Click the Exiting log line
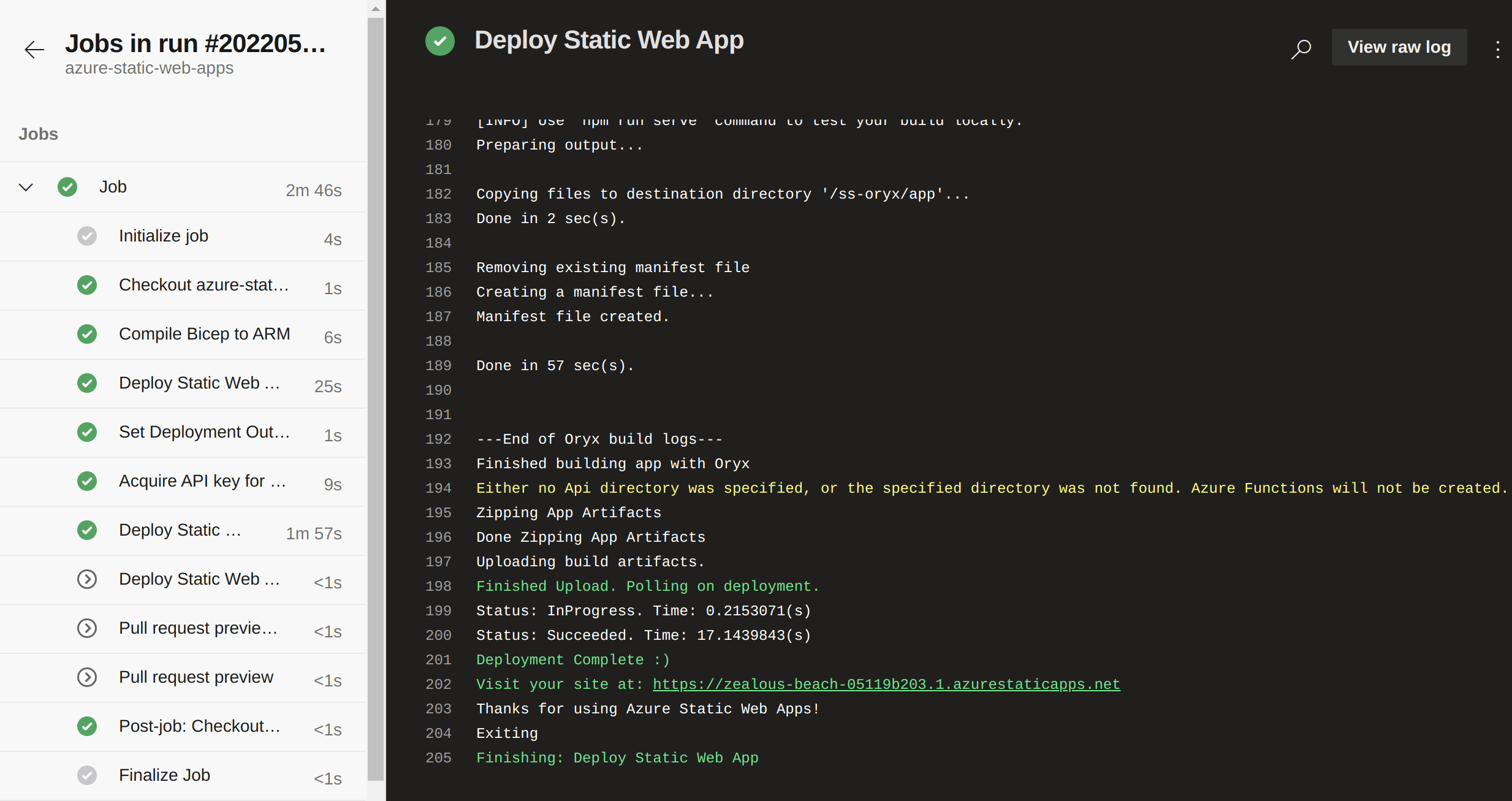This screenshot has height=801, width=1512. (x=507, y=734)
